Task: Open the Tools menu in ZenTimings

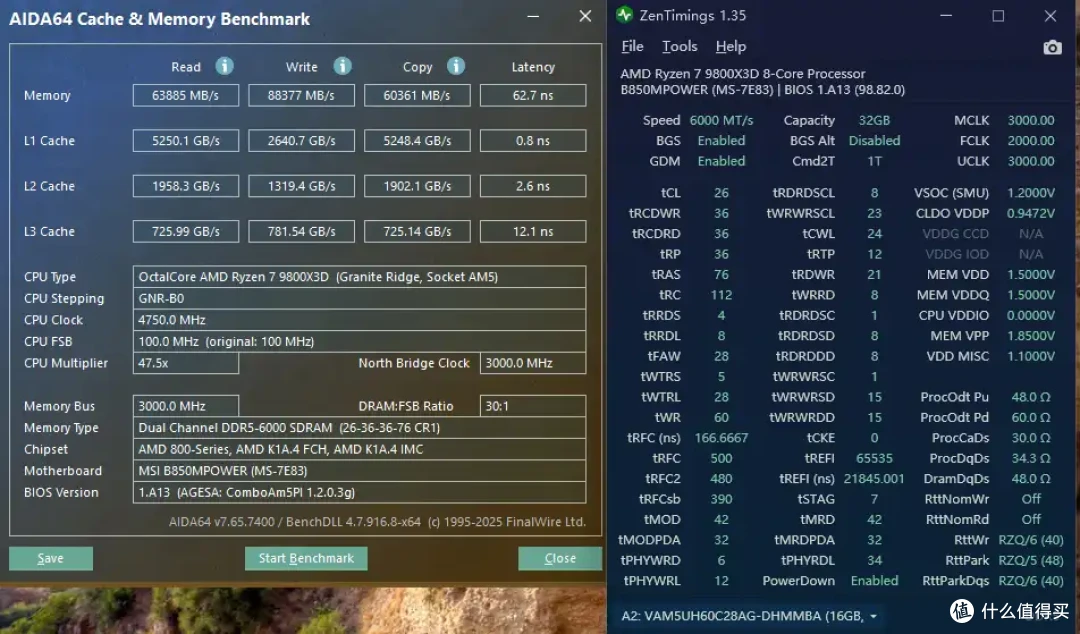Action: [x=679, y=46]
